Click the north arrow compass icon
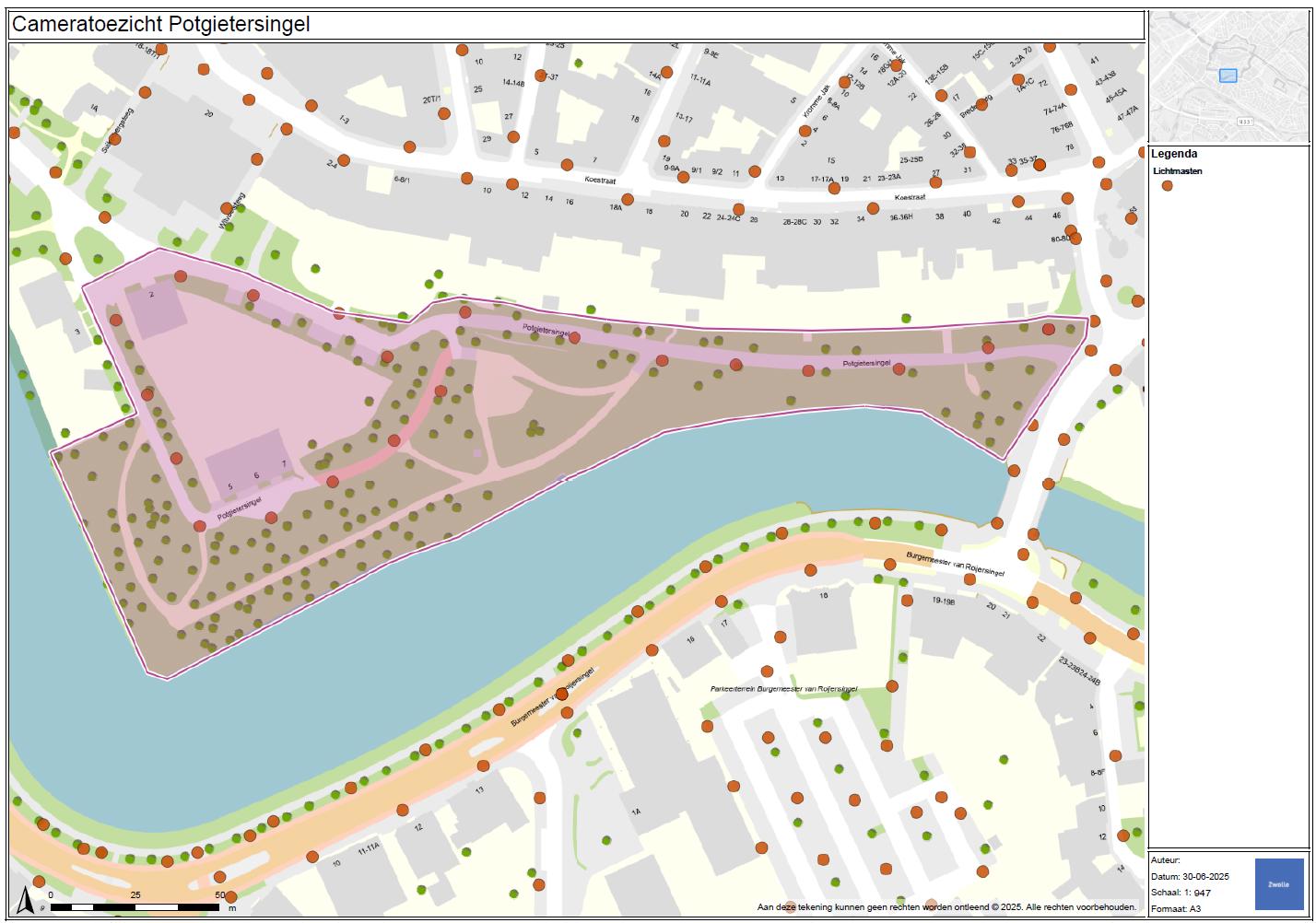This screenshot has height=923, width=1316. click(x=26, y=900)
